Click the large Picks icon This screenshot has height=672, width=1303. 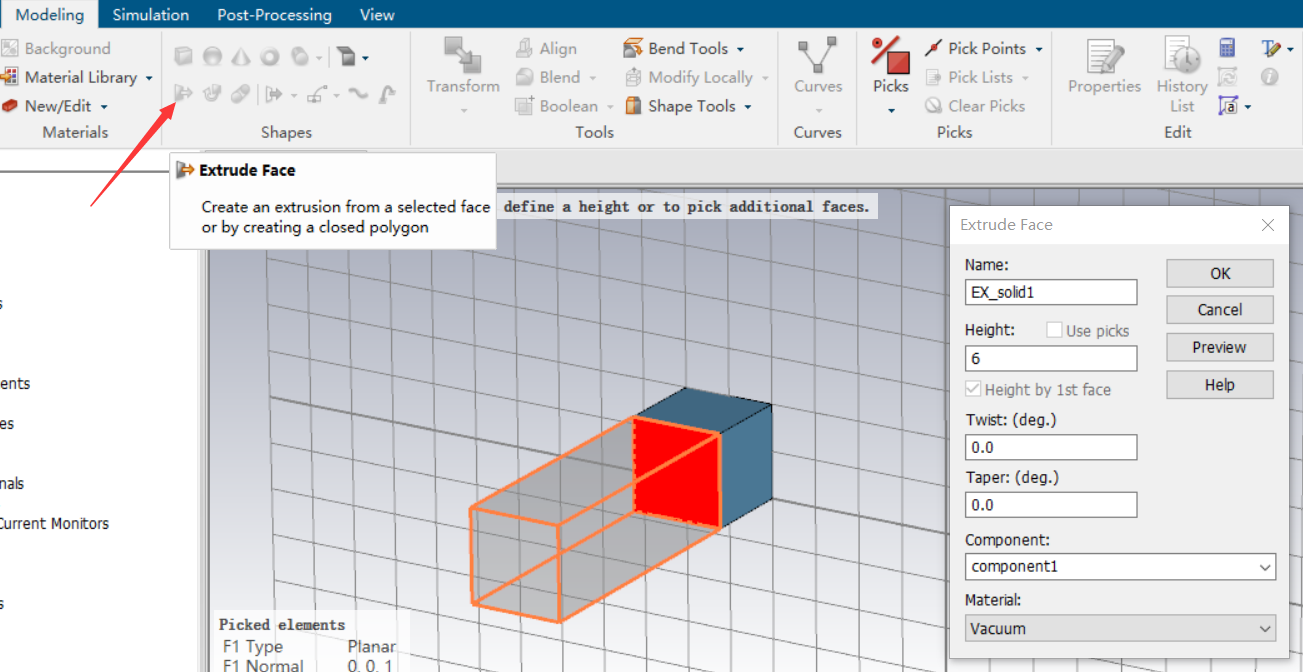click(x=890, y=55)
